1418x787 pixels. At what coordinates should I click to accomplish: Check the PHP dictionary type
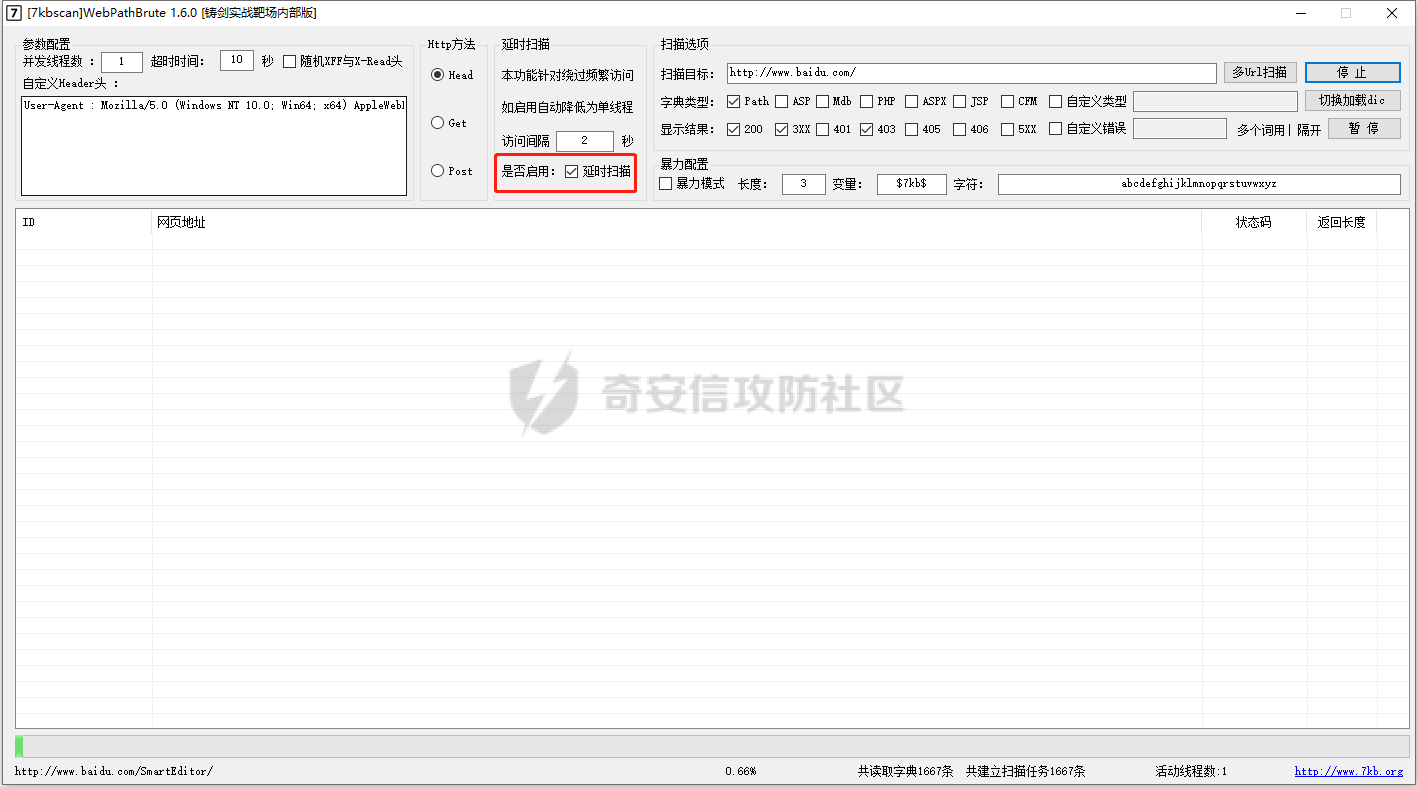pos(864,101)
